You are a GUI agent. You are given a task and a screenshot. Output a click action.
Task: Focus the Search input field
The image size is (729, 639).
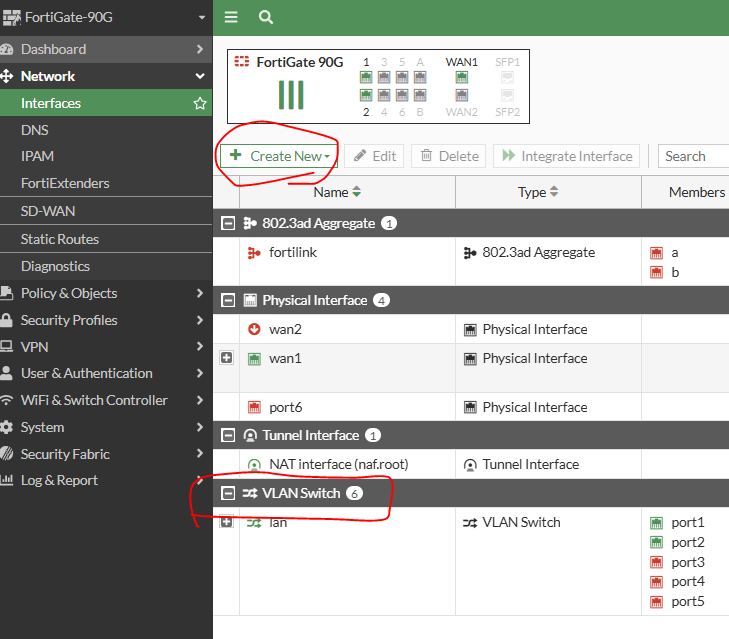click(694, 156)
